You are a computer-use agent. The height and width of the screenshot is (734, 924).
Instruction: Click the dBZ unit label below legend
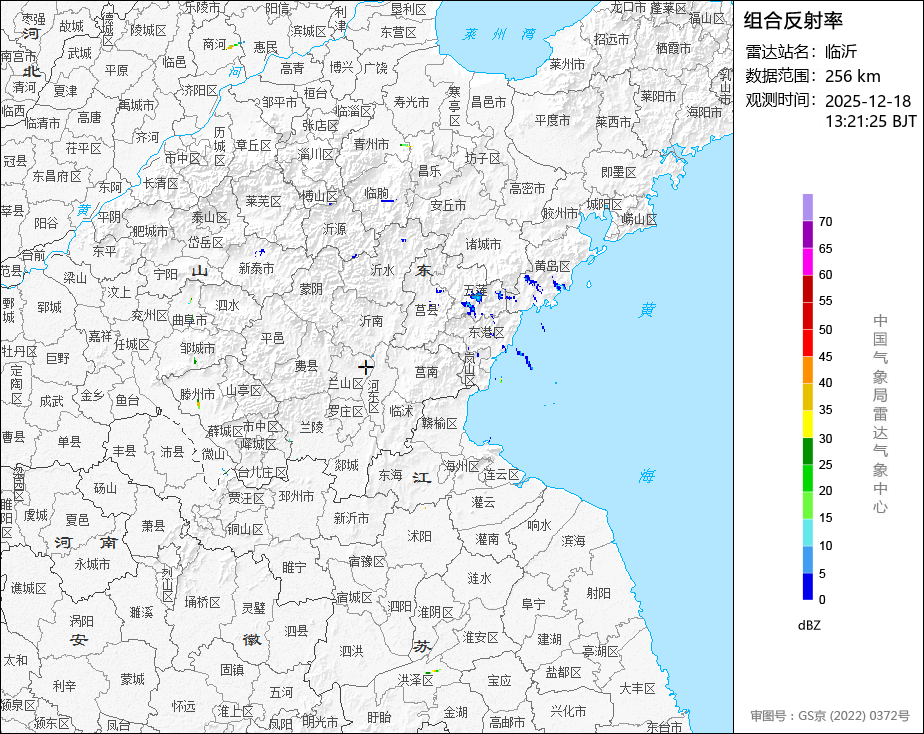click(x=809, y=626)
